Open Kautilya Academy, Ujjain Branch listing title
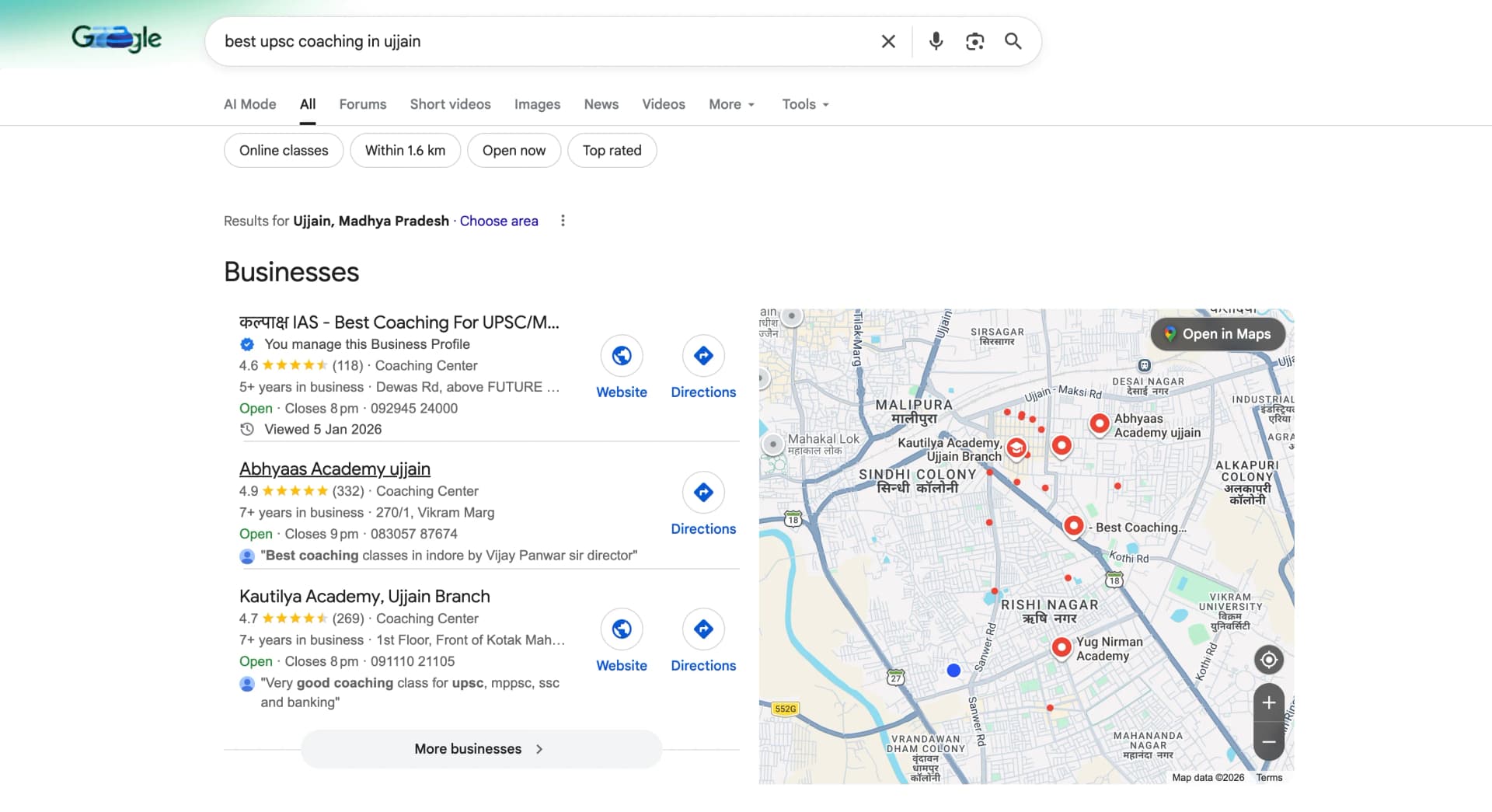The height and width of the screenshot is (812, 1492). pos(364,597)
